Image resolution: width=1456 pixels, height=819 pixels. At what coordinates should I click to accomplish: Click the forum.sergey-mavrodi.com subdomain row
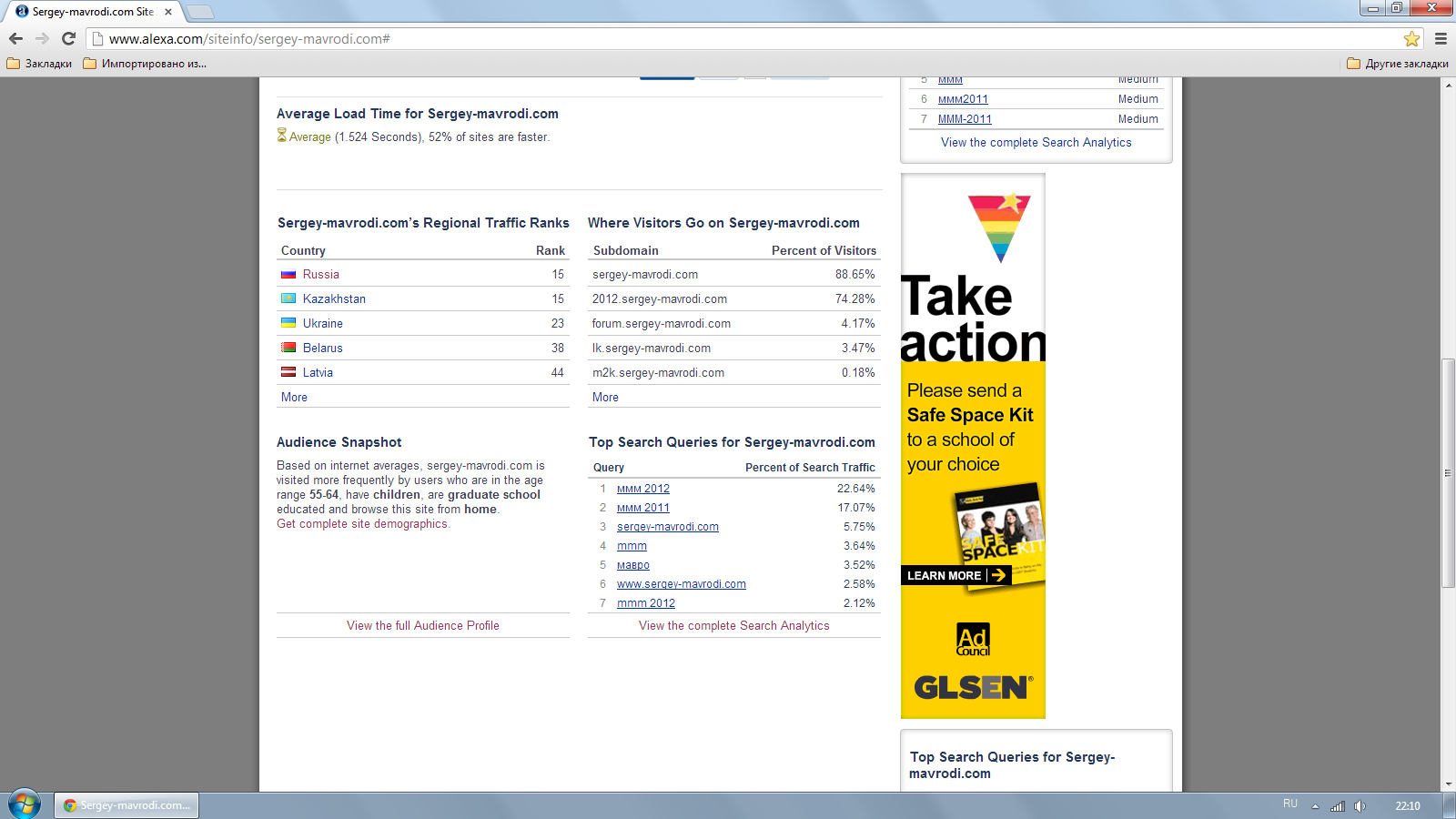point(734,323)
